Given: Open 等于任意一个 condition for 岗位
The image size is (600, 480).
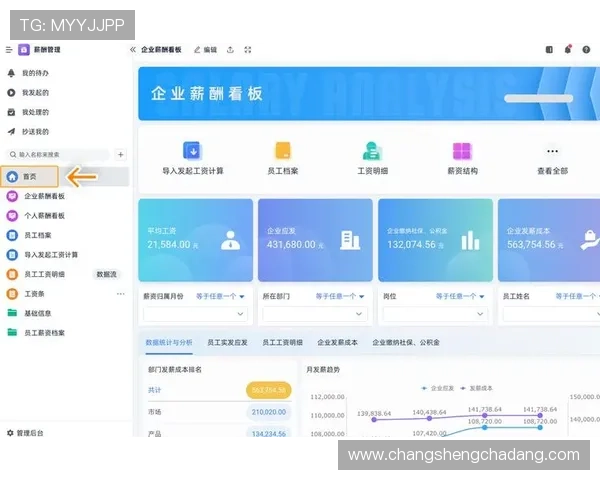Looking at the screenshot, I should click(460, 296).
